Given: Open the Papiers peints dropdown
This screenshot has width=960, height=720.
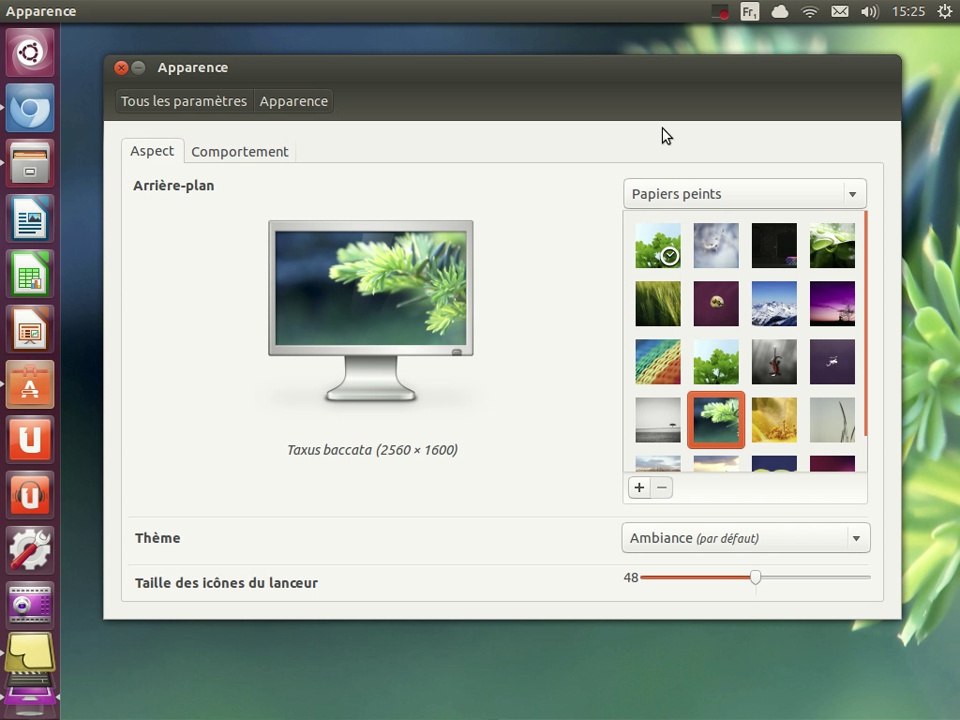Looking at the screenshot, I should pyautogui.click(x=744, y=193).
